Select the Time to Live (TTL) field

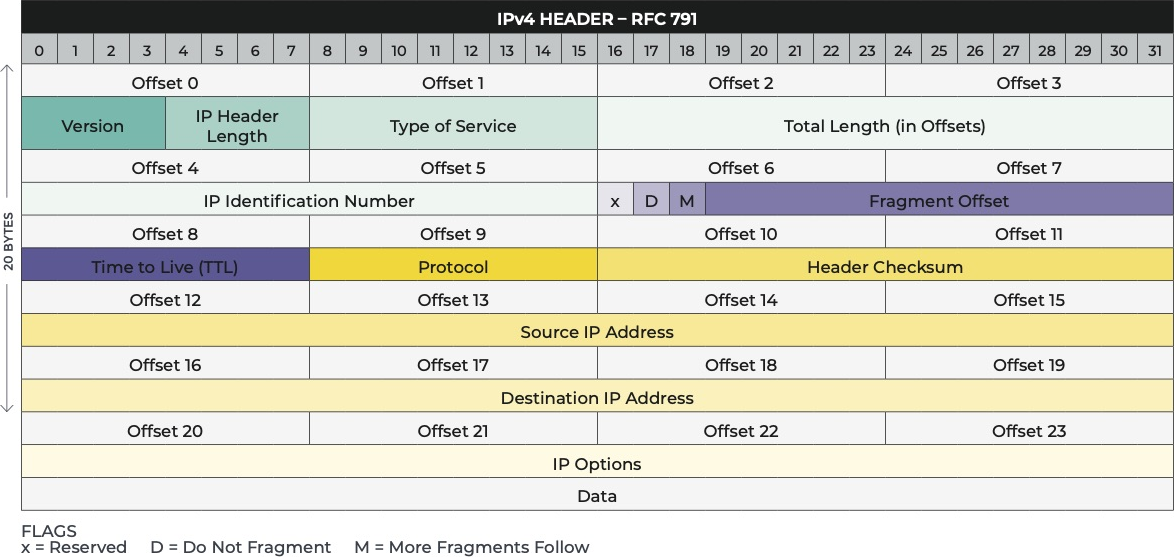[x=165, y=267]
